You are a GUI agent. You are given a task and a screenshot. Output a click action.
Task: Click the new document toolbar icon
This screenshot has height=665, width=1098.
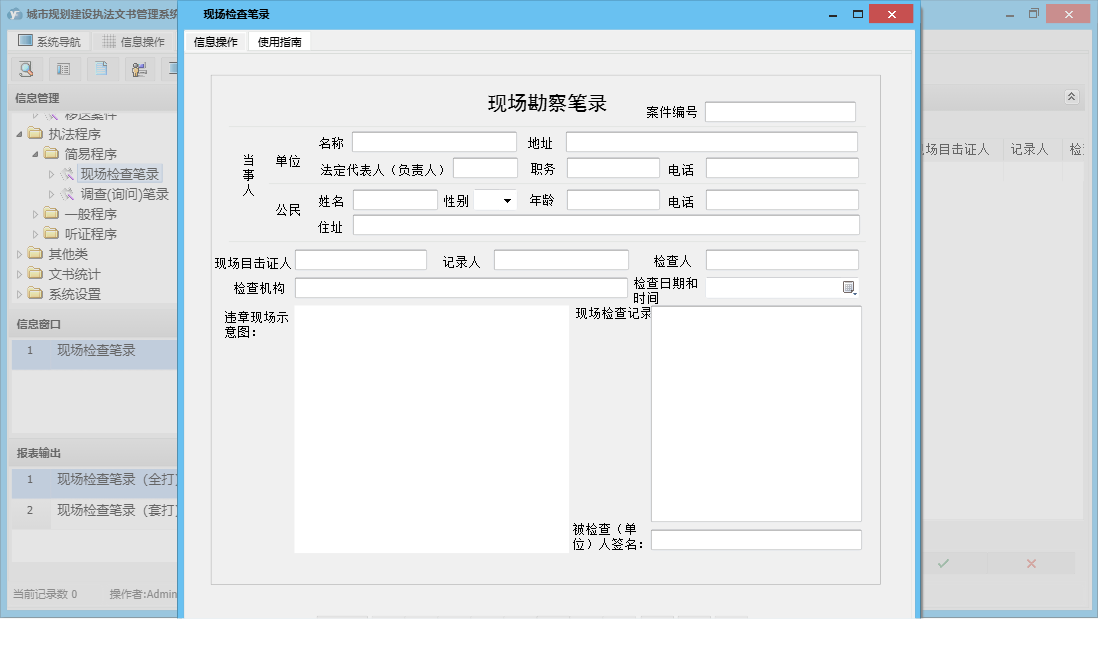tap(101, 69)
